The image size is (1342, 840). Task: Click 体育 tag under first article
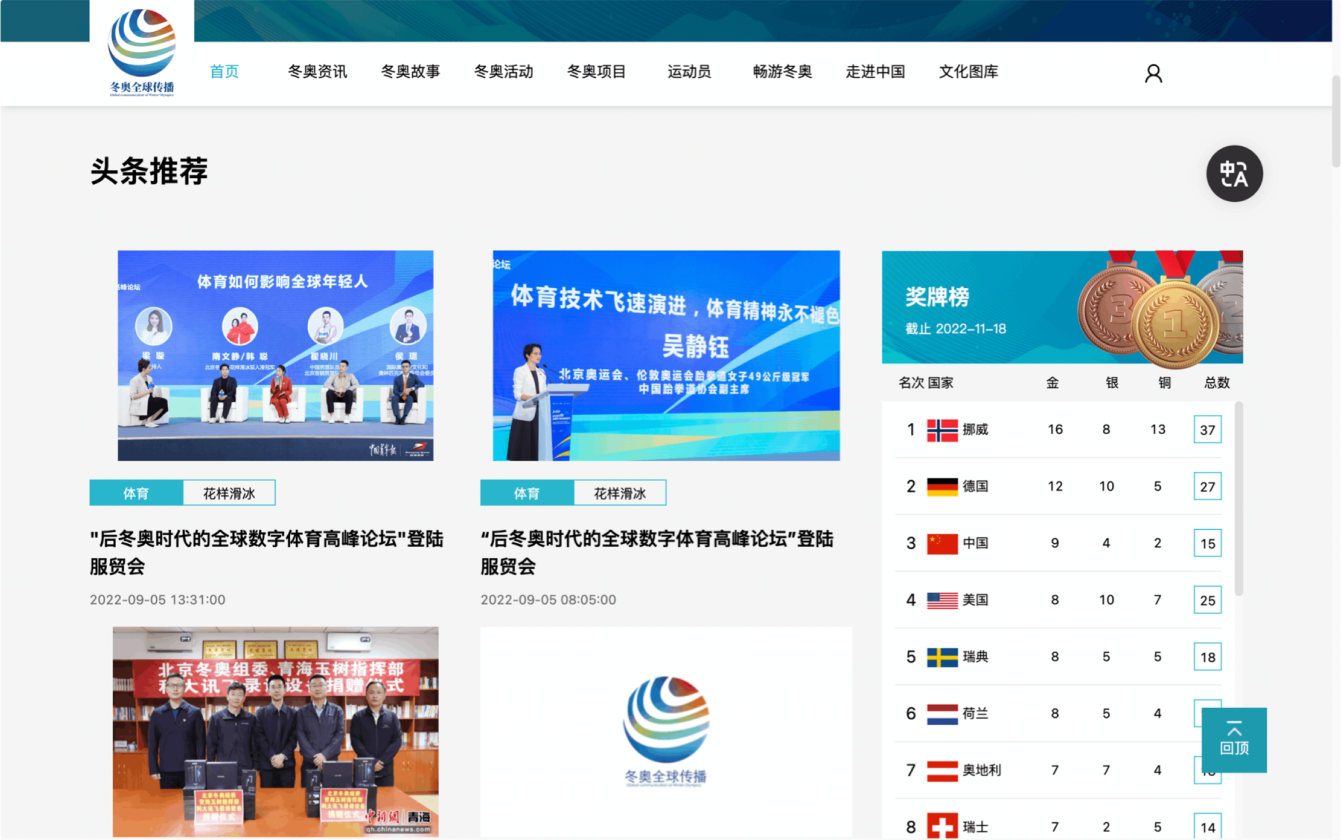(136, 493)
